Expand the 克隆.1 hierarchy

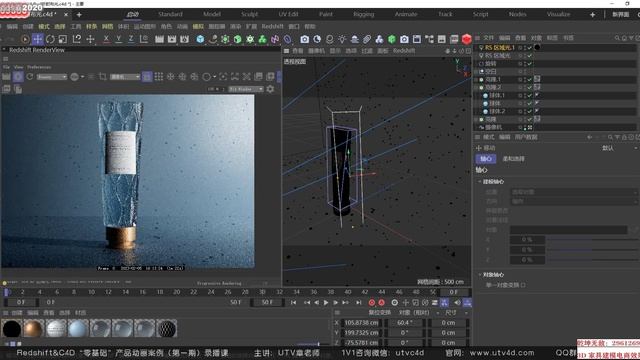point(476,80)
